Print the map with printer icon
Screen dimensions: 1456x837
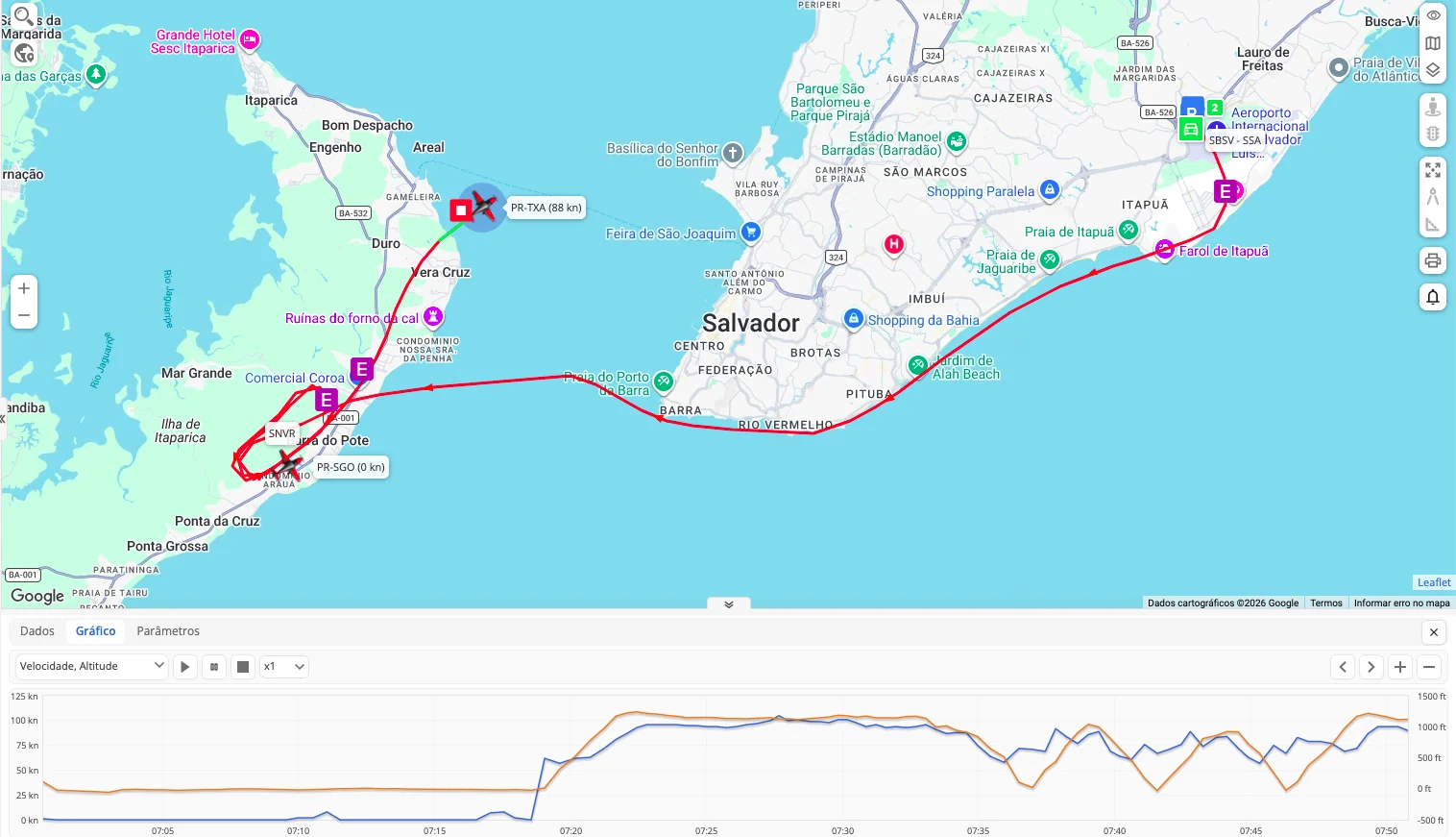coord(1433,260)
